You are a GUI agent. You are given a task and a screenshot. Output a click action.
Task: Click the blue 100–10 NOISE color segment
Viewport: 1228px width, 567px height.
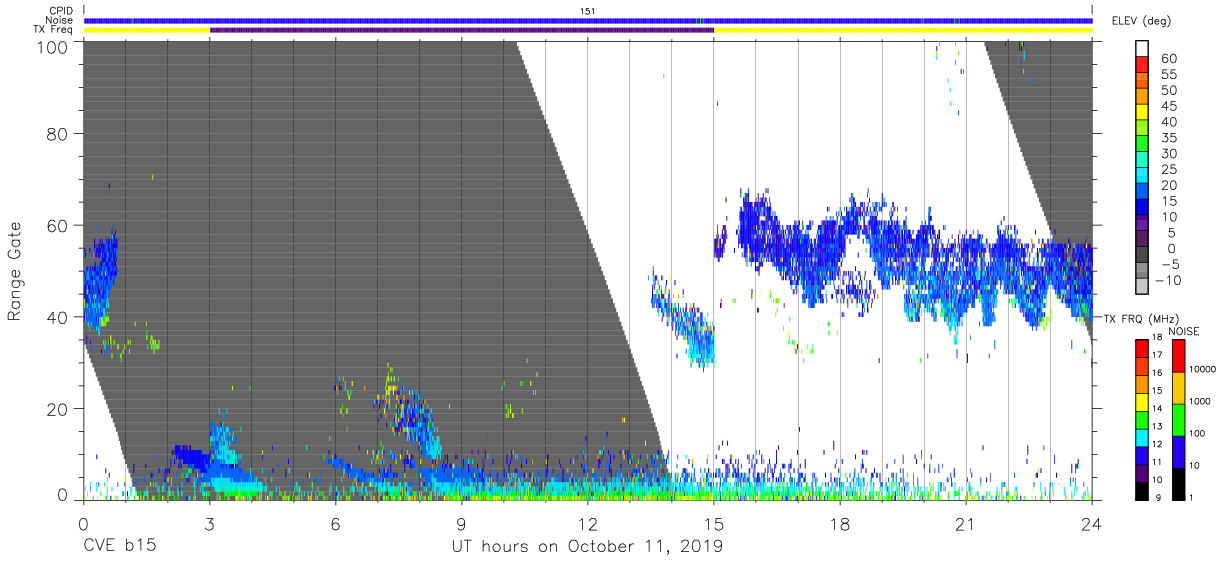1179,451
